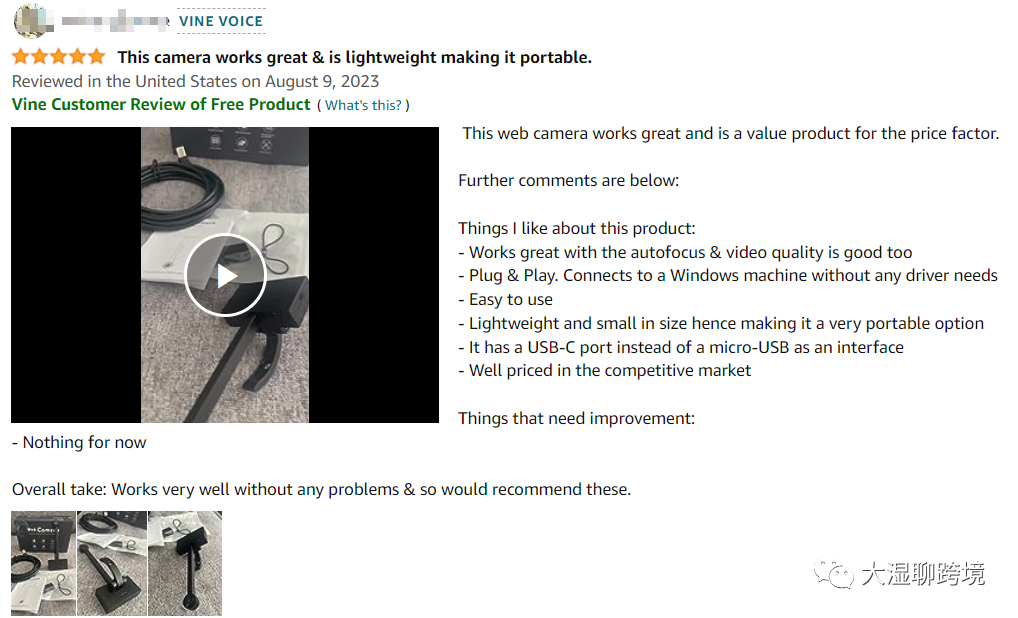Open first thumbnail showing the Web Camera box
Image resolution: width=1018 pixels, height=618 pixels.
[43, 563]
